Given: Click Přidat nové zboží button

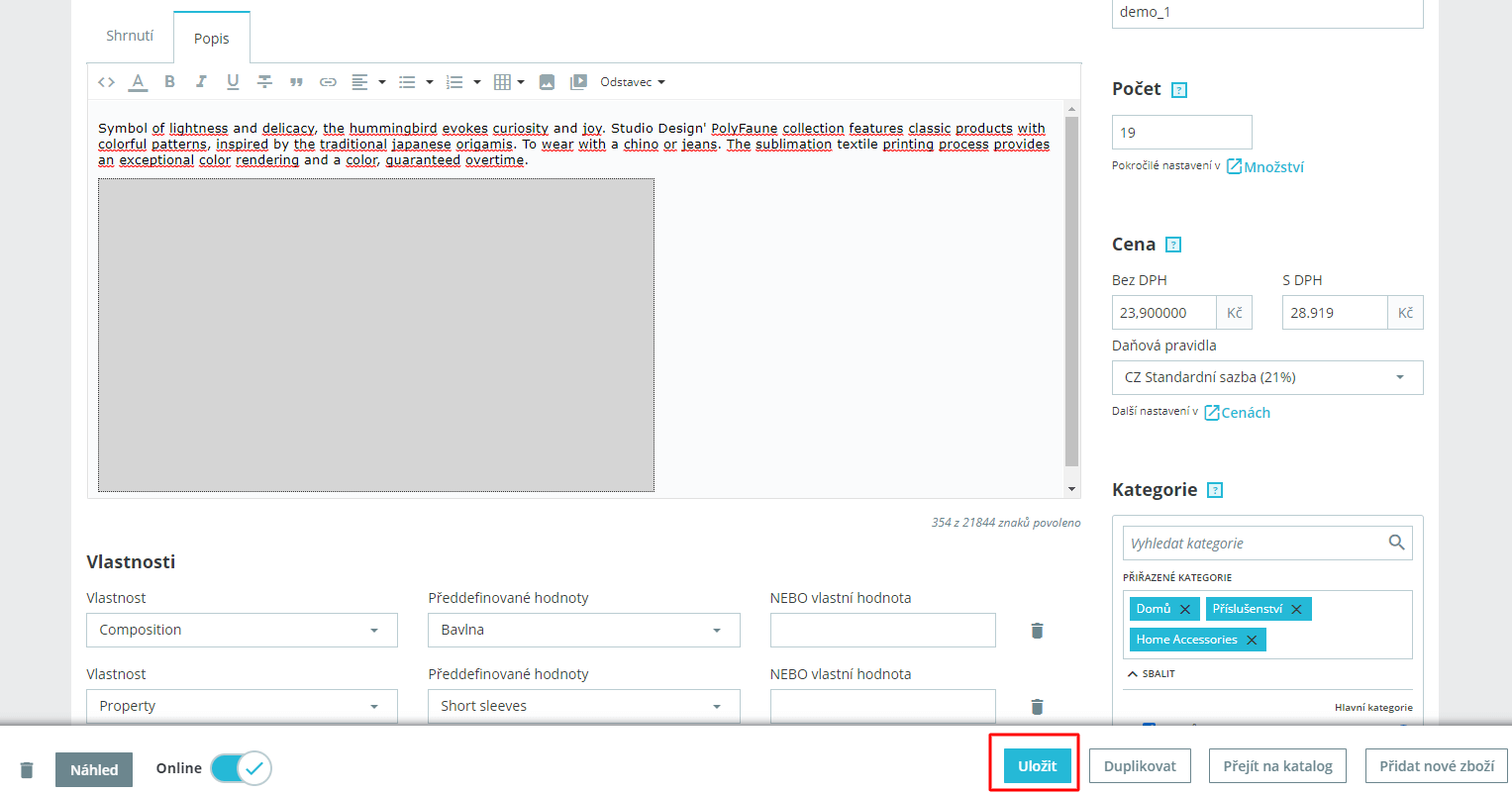Looking at the screenshot, I should tap(1437, 766).
